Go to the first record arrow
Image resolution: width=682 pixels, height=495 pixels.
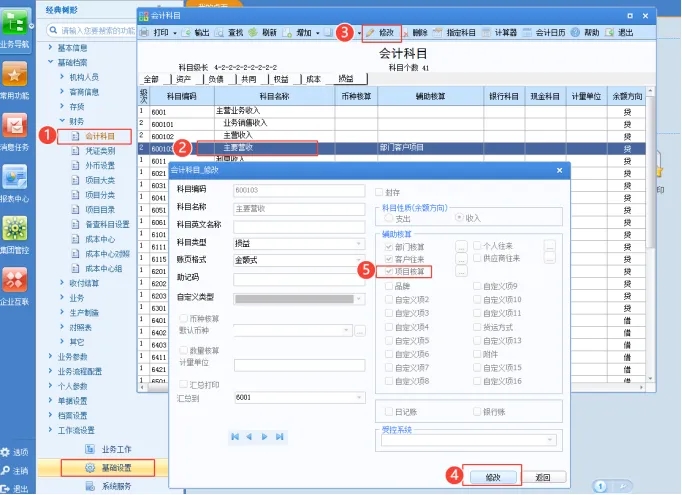click(x=235, y=437)
